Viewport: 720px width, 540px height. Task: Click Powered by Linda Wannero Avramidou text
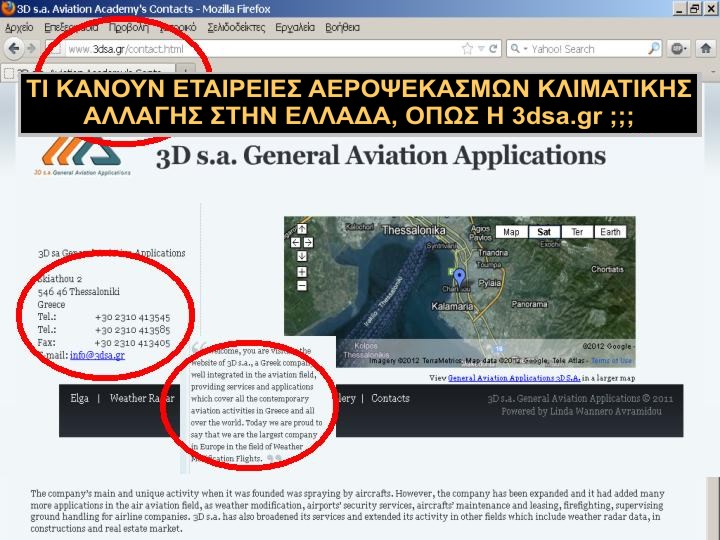point(581,411)
